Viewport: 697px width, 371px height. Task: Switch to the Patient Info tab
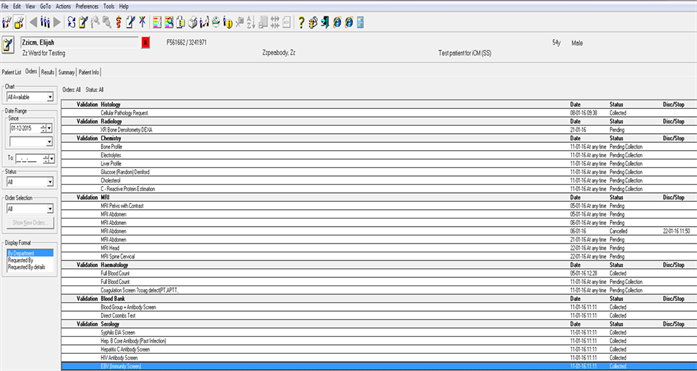[89, 72]
